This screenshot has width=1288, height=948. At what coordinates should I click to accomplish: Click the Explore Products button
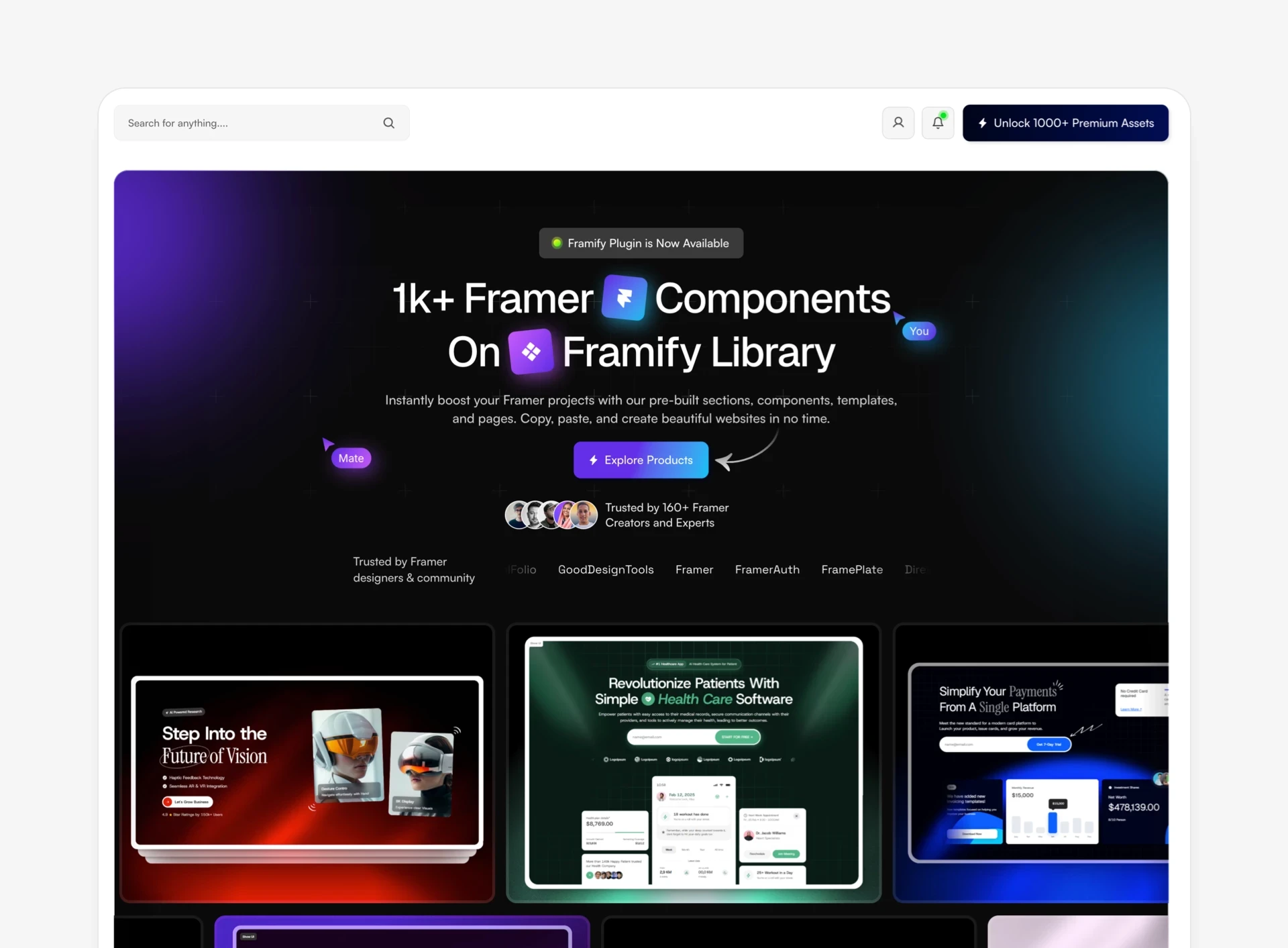[641, 460]
